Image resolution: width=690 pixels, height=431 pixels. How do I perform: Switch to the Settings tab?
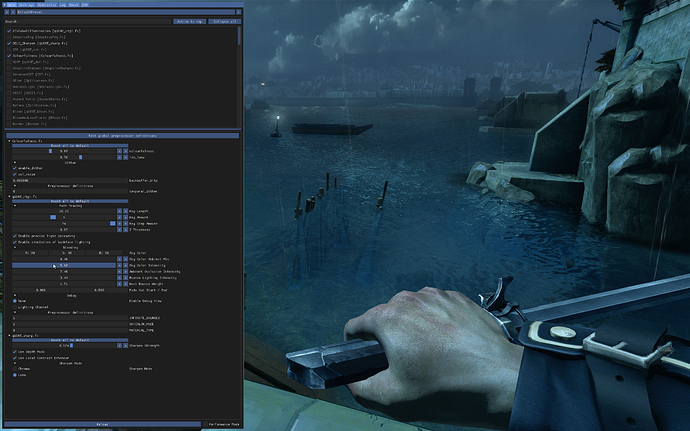point(26,5)
